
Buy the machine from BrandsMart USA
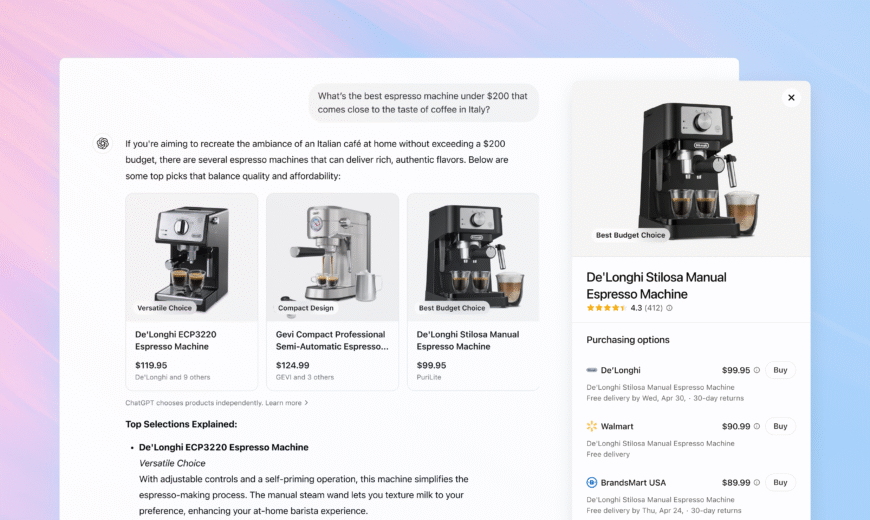pos(780,482)
